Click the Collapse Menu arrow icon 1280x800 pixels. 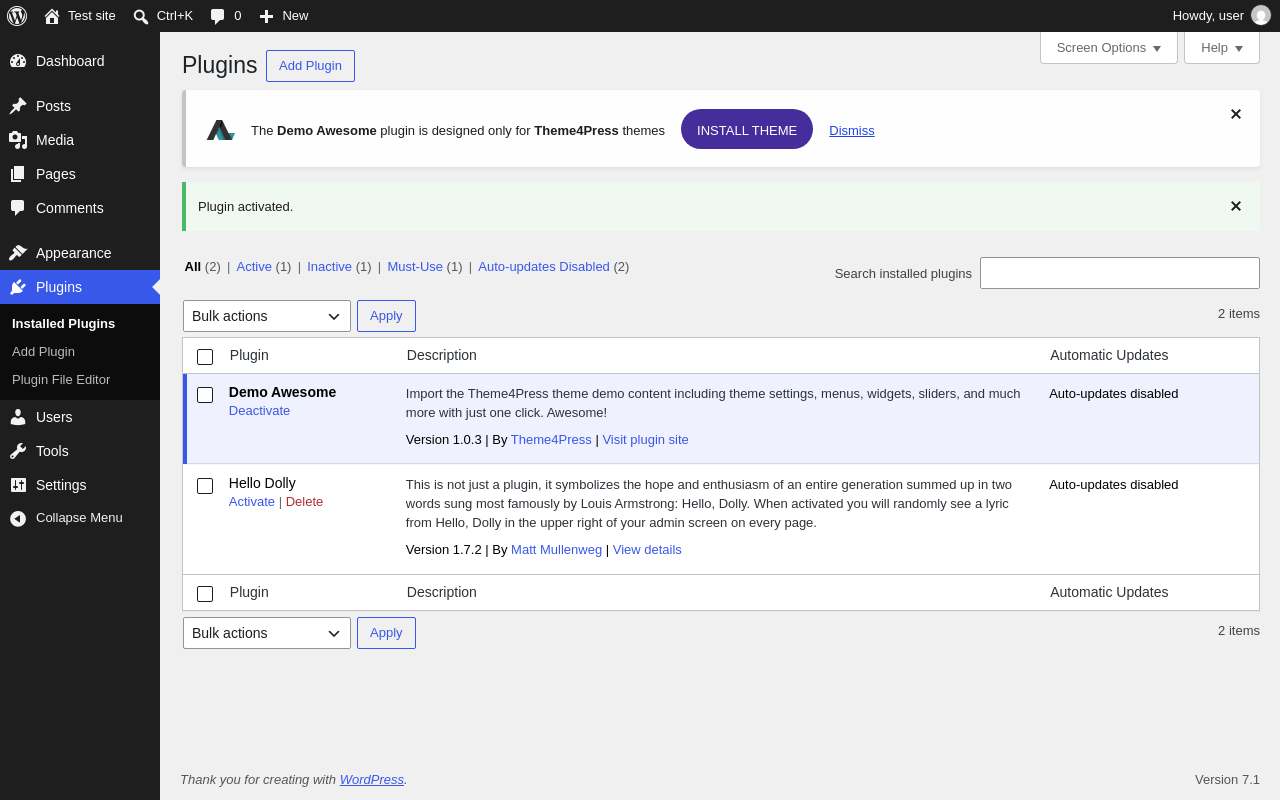pos(18,518)
